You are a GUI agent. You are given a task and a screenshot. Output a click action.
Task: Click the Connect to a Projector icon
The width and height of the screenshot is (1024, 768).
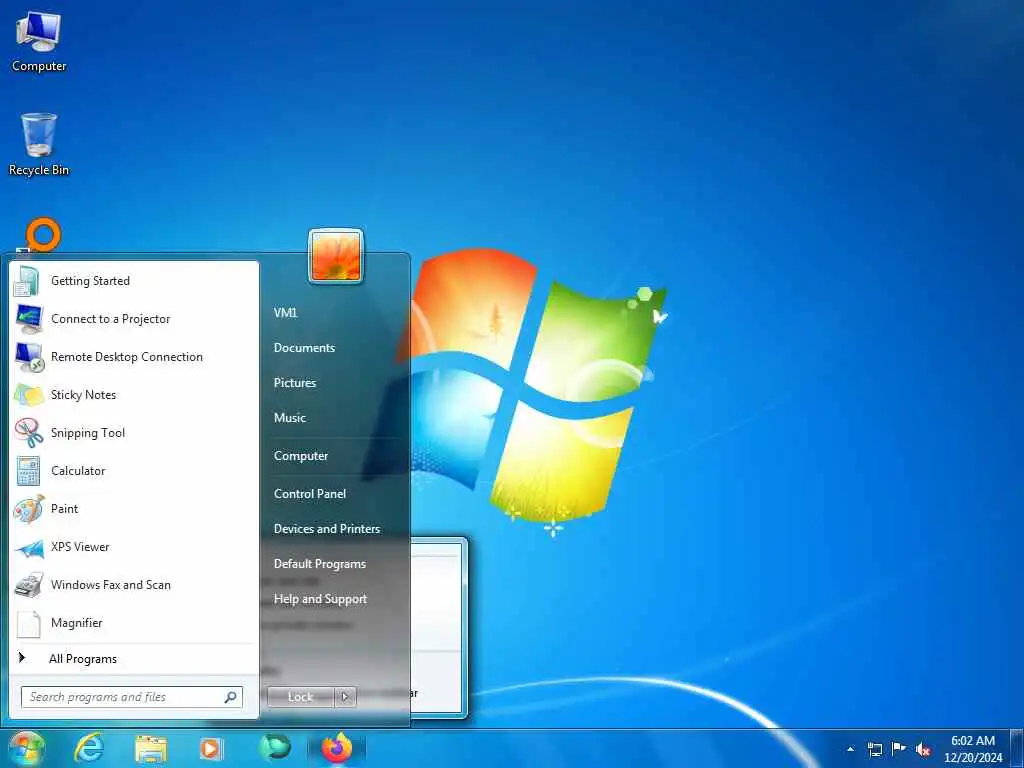coord(28,319)
